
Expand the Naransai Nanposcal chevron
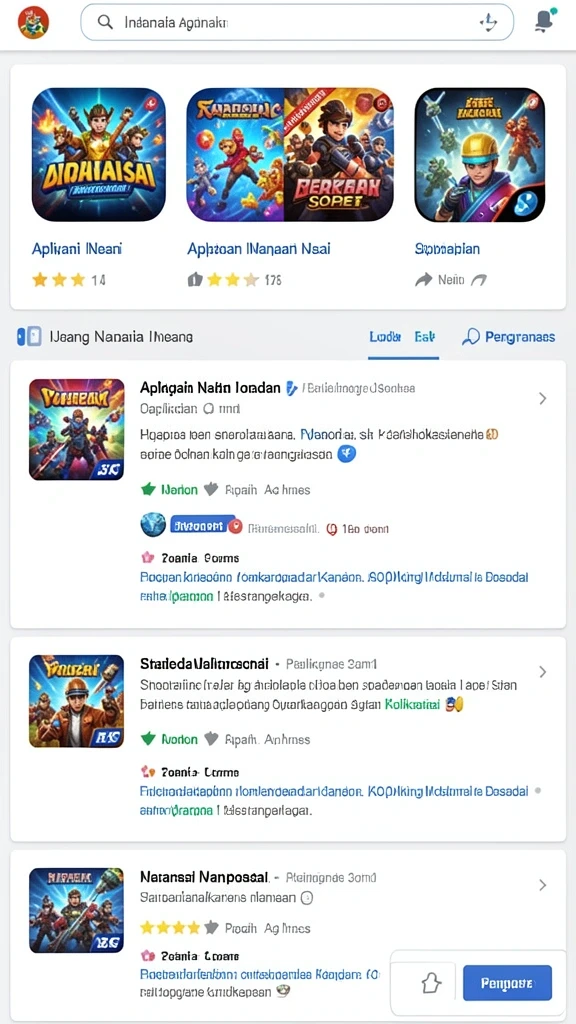tap(543, 885)
